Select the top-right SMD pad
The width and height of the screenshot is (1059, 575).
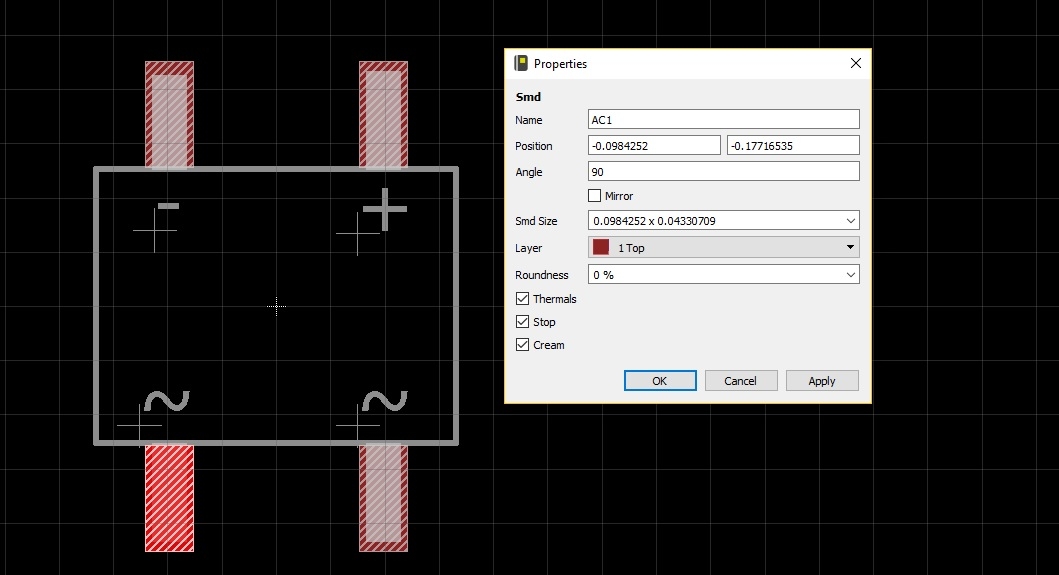click(x=384, y=115)
